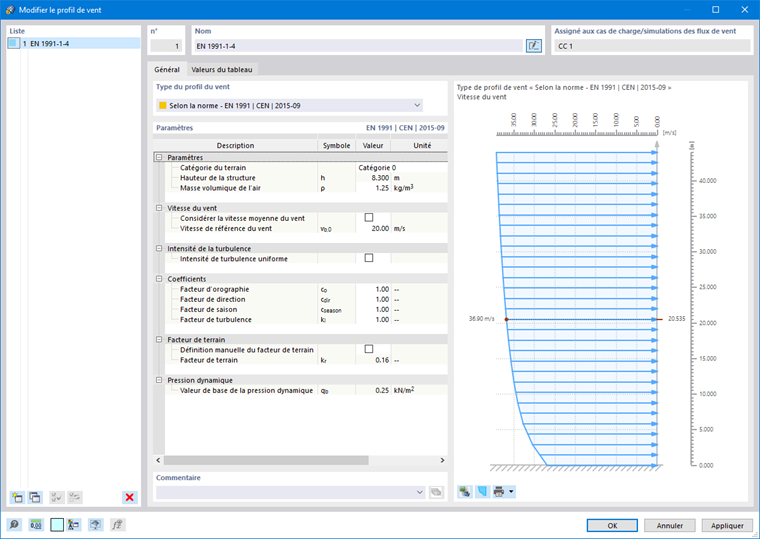Viewport: 760px width, 539px height.
Task: Open the print options dropdown arrow beside the printer
Action: point(511,492)
